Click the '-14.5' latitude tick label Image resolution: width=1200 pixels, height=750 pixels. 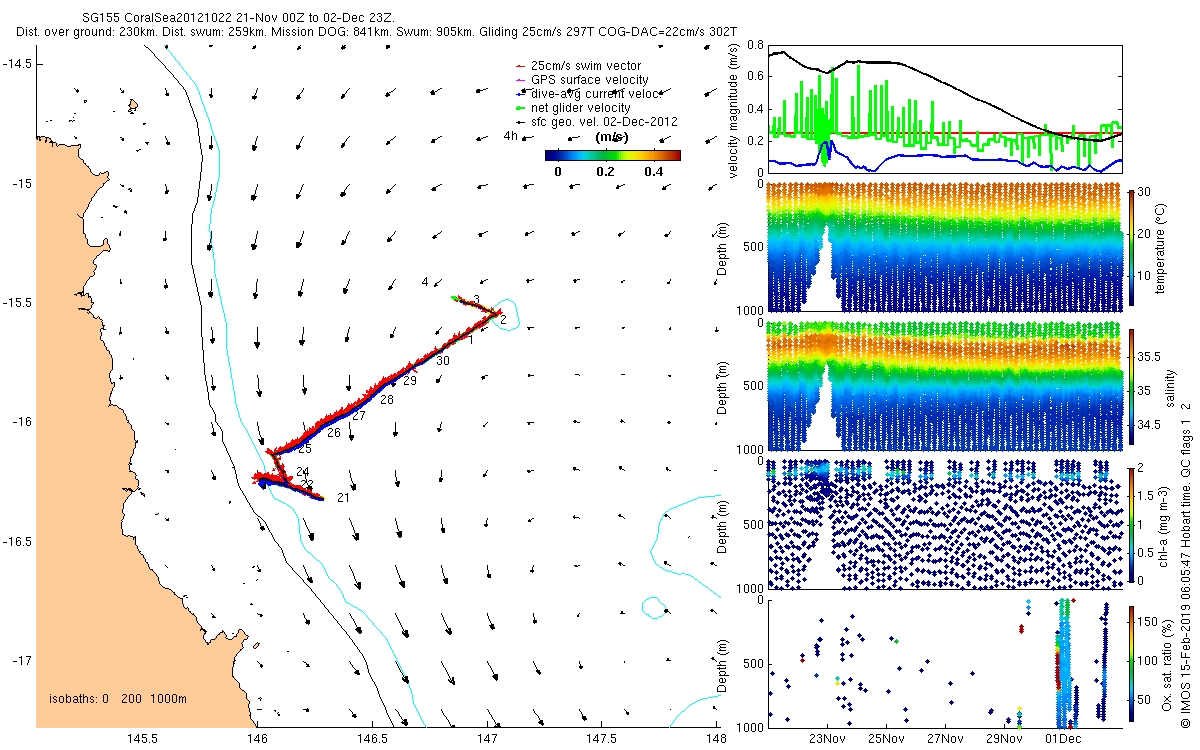tap(17, 64)
